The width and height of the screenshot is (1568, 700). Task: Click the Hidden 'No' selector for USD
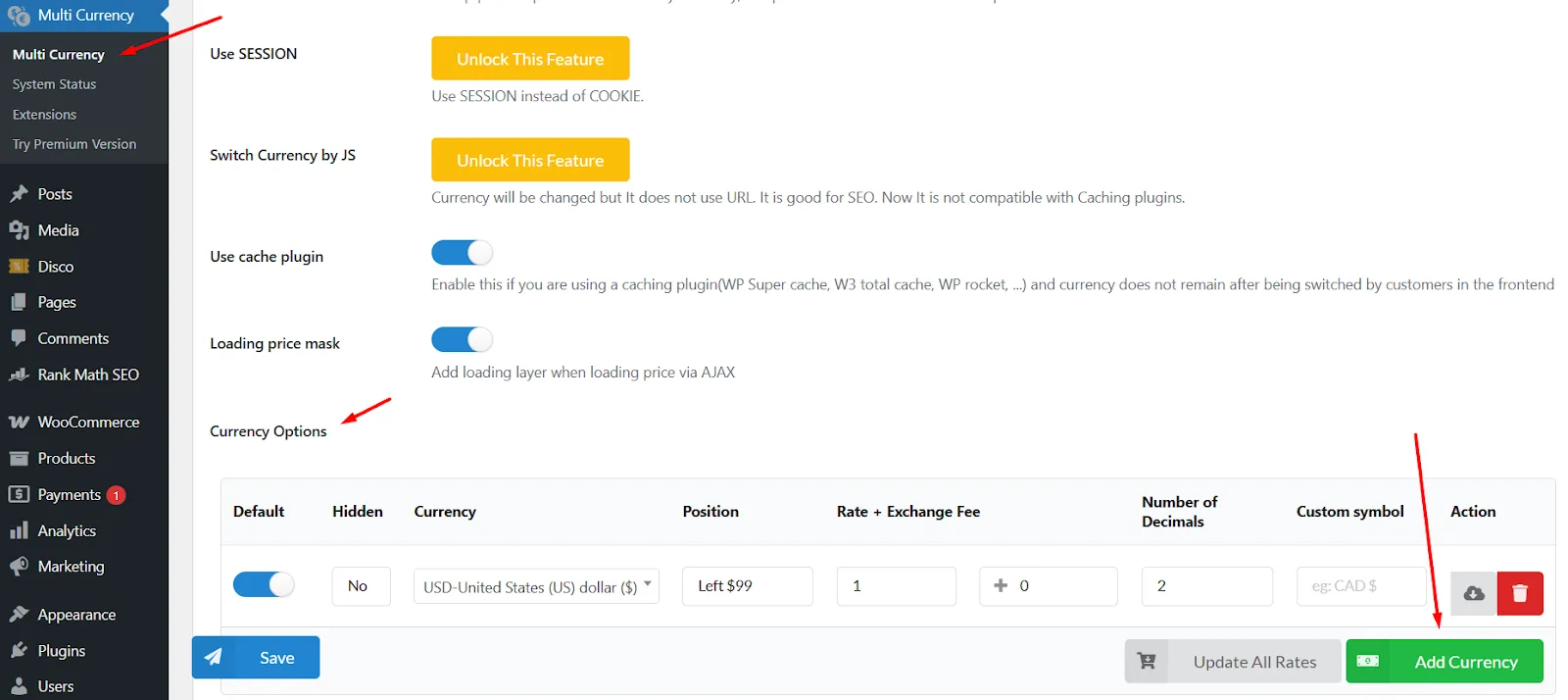point(362,586)
